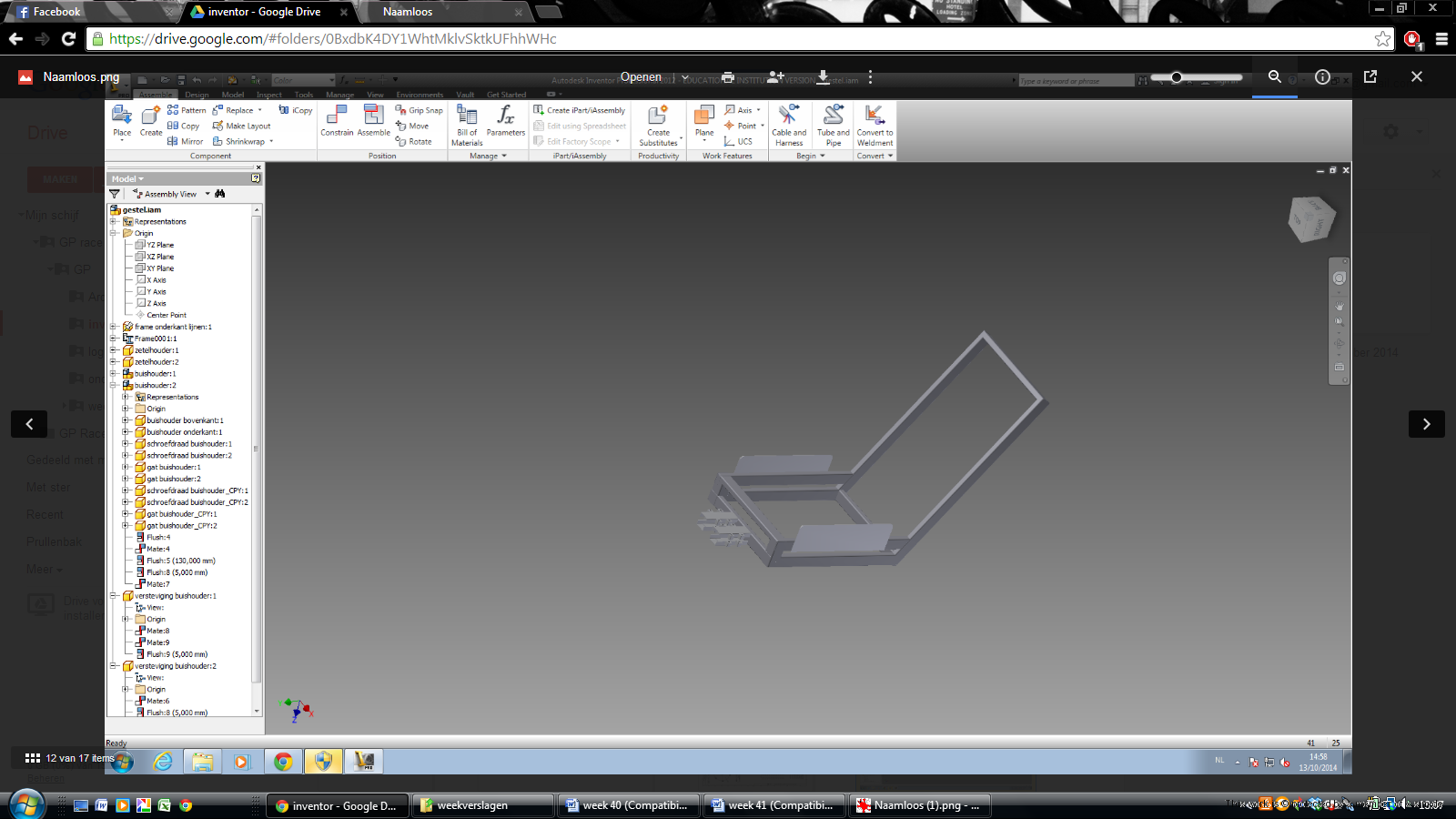
Task: Download the Naamloos.png file
Action: [823, 77]
